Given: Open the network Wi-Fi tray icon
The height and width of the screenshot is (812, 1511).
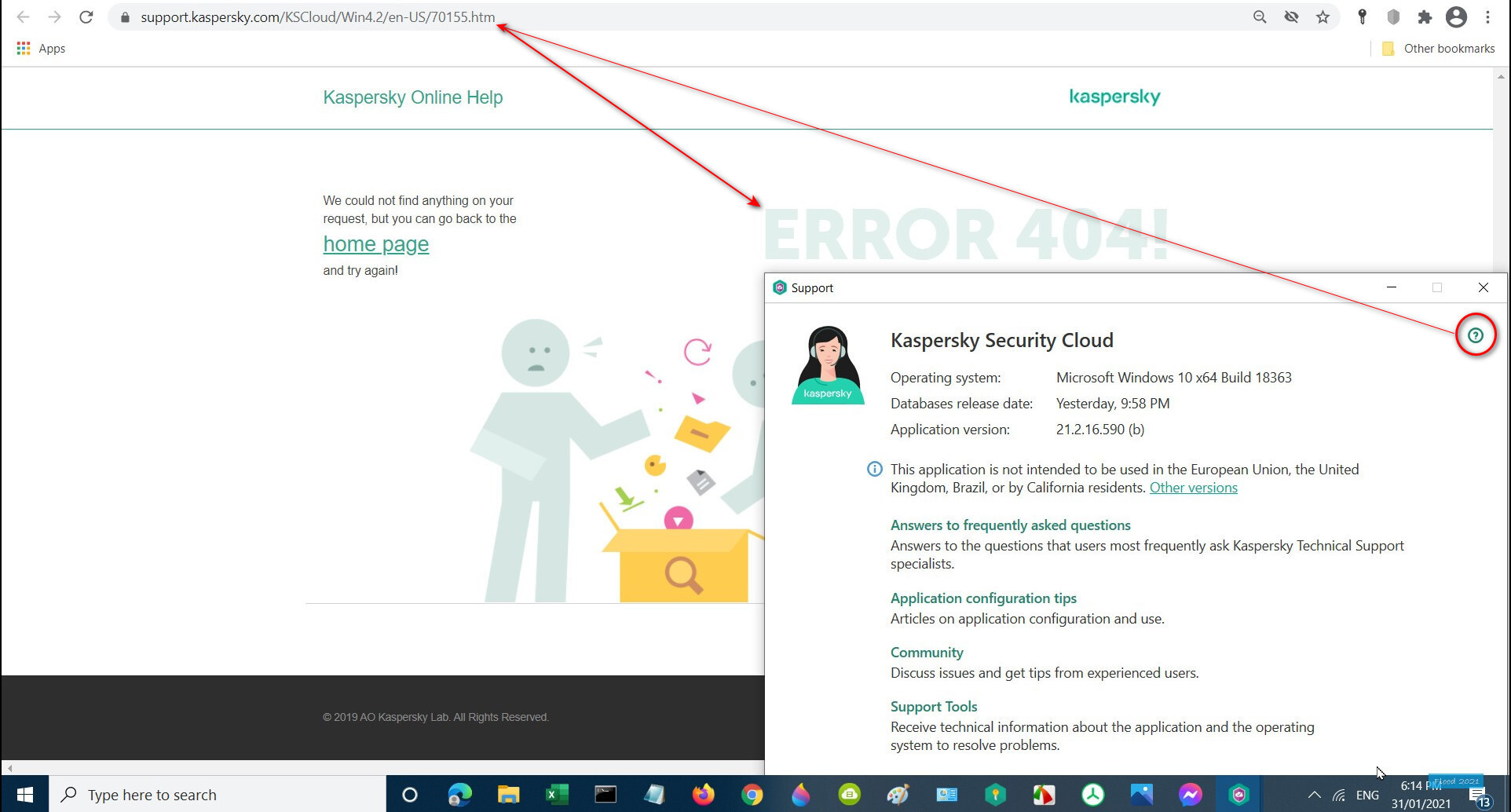Looking at the screenshot, I should point(1339,795).
